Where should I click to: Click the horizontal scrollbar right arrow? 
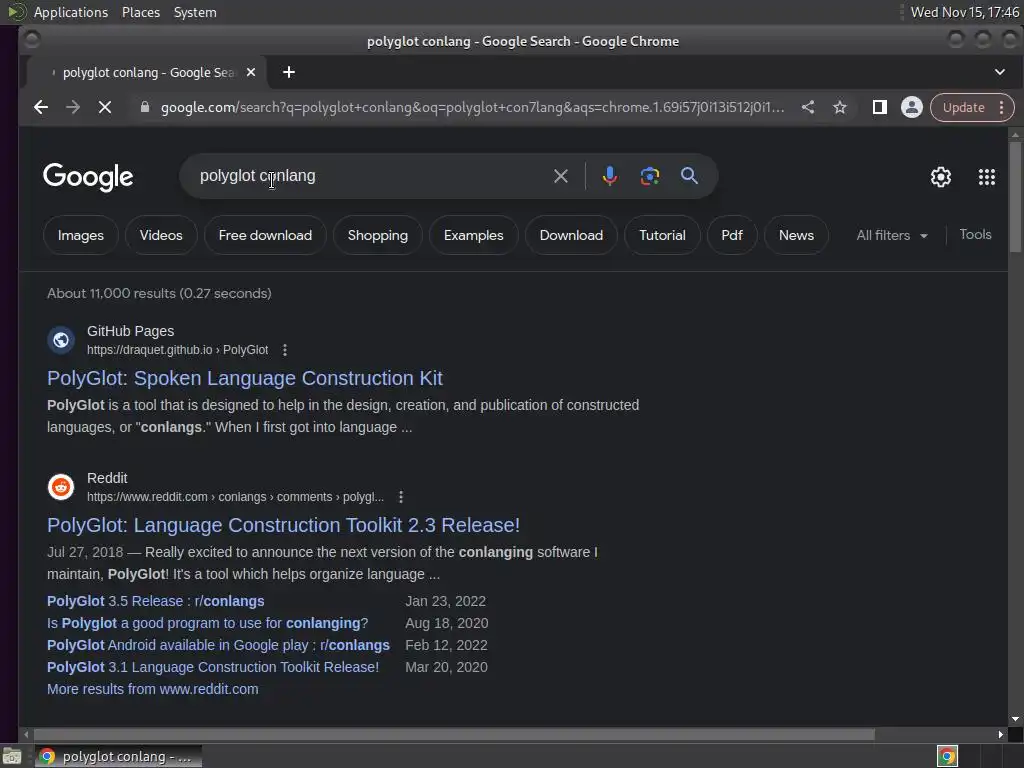[1000, 735]
